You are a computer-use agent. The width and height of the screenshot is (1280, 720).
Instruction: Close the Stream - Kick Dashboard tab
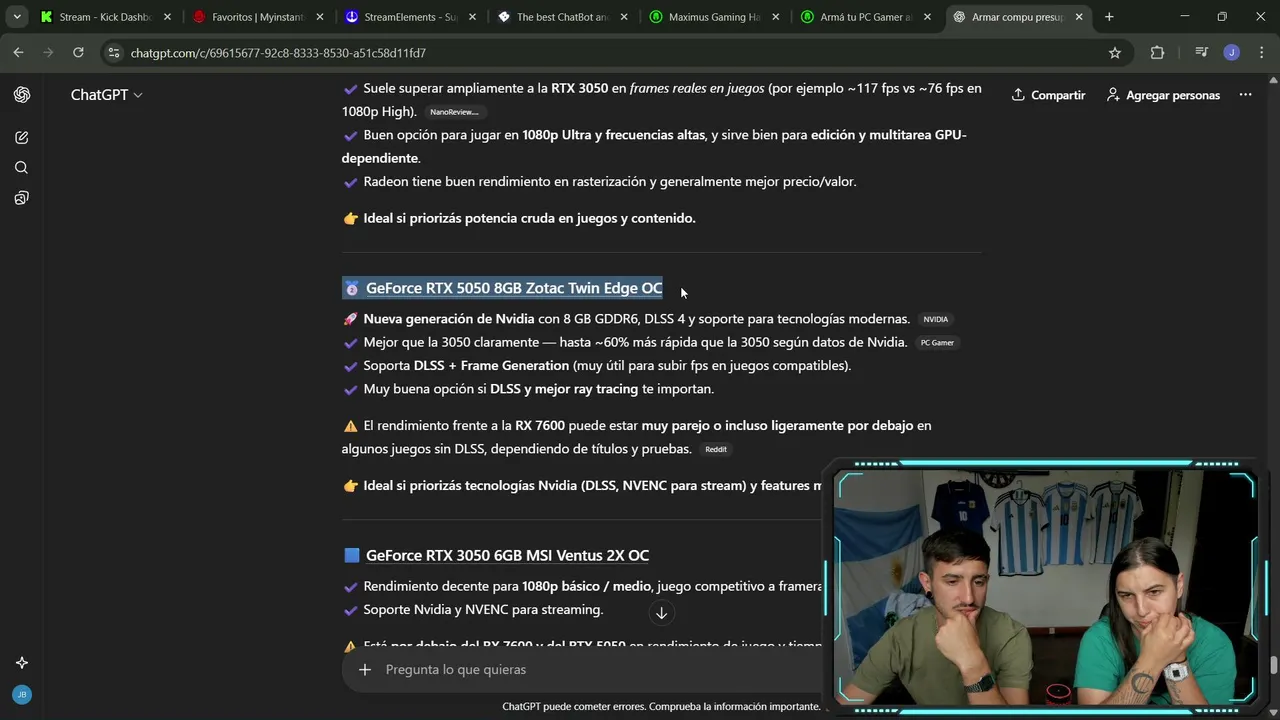167,17
